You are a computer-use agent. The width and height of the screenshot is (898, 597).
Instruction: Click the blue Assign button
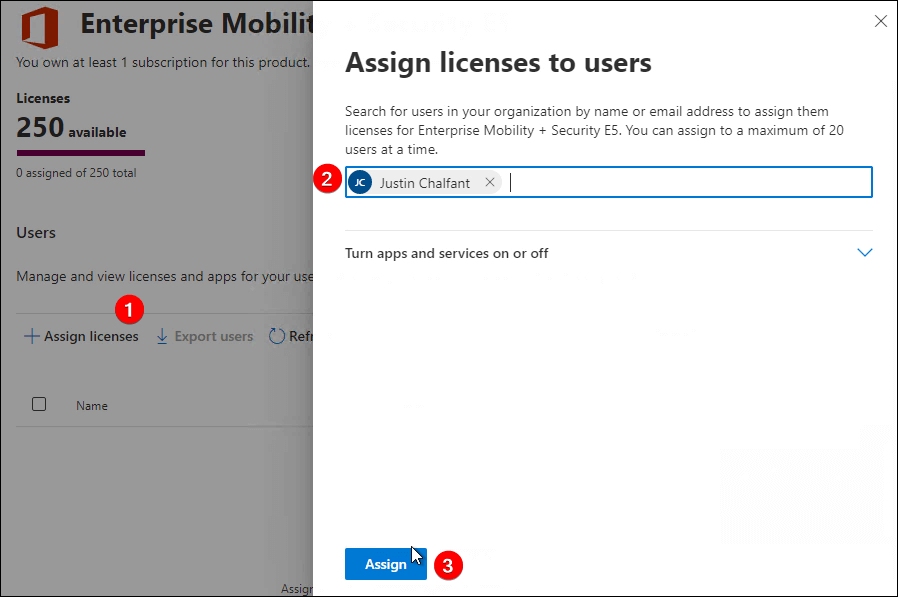(x=385, y=564)
